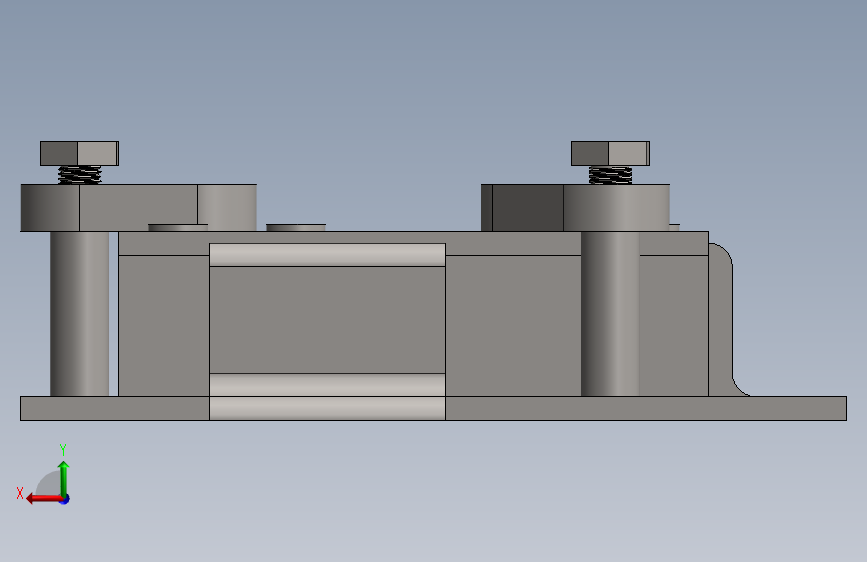Click the blue Z axis dot on triad
The width and height of the screenshot is (867, 562).
tap(65, 499)
